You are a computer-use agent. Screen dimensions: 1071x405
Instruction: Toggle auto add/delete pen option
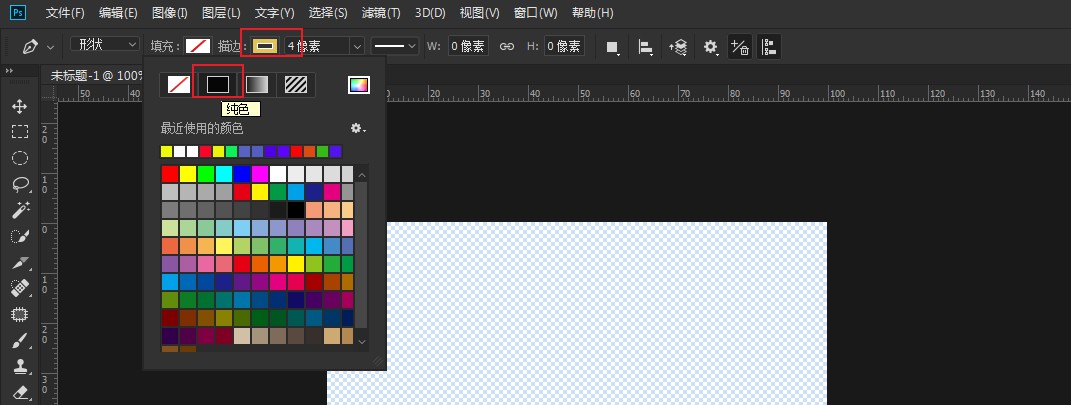pos(739,47)
